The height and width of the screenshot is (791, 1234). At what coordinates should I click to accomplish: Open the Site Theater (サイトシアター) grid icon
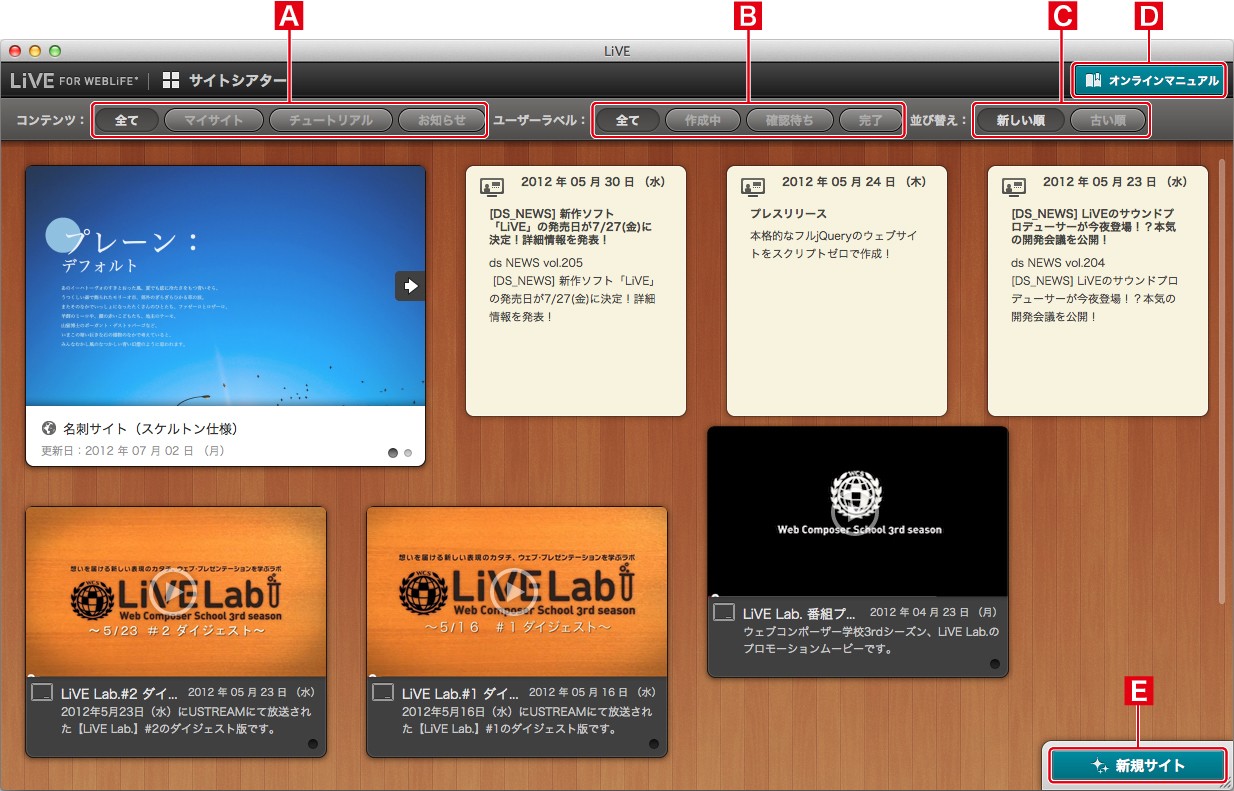pyautogui.click(x=171, y=81)
